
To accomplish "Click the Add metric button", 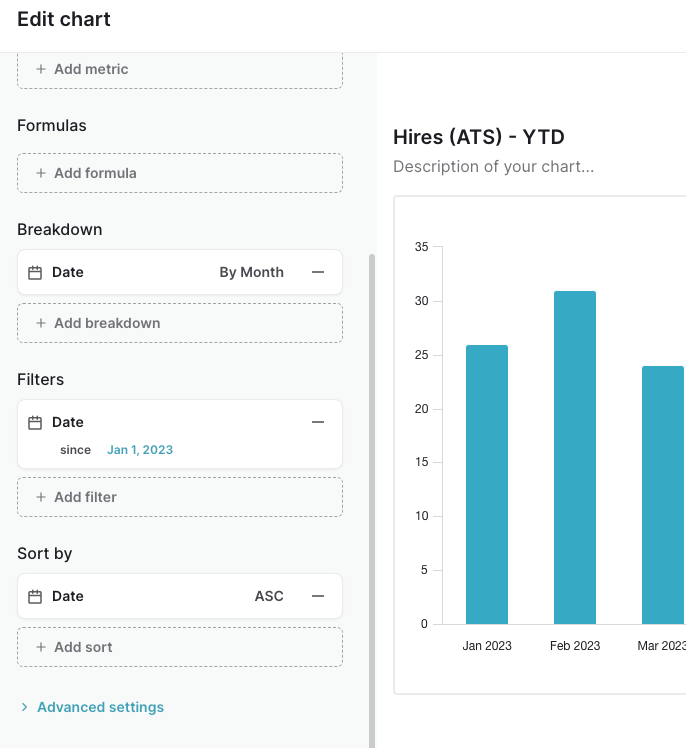I will point(180,69).
